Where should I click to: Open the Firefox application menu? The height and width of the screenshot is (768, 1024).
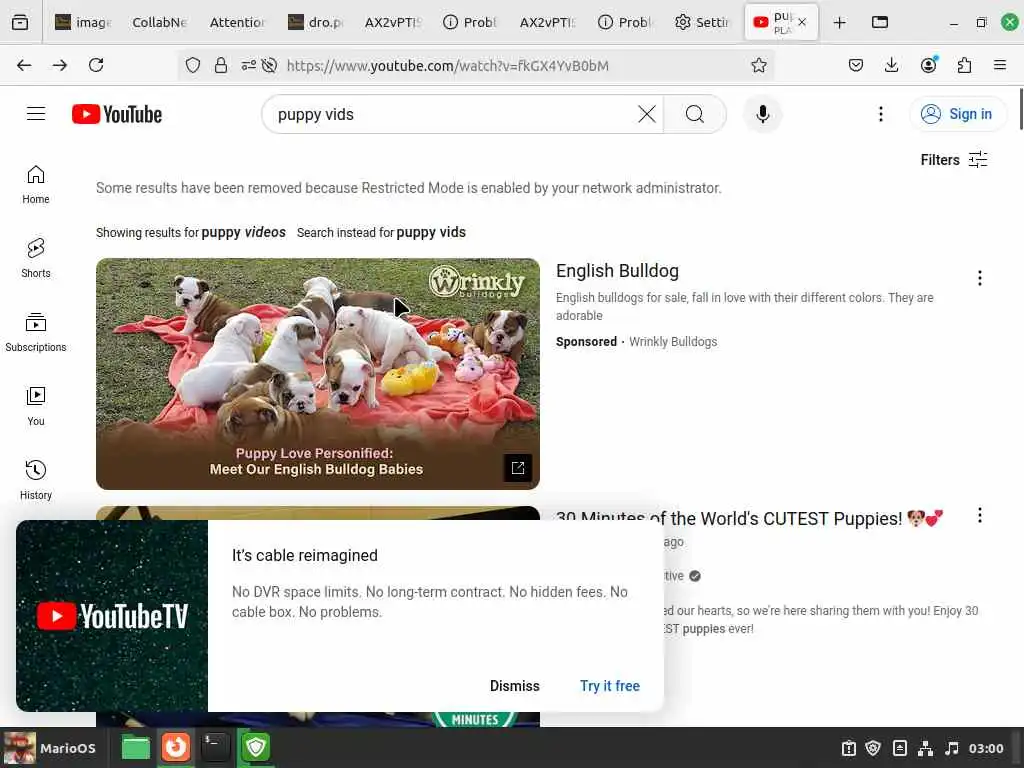tap(999, 65)
